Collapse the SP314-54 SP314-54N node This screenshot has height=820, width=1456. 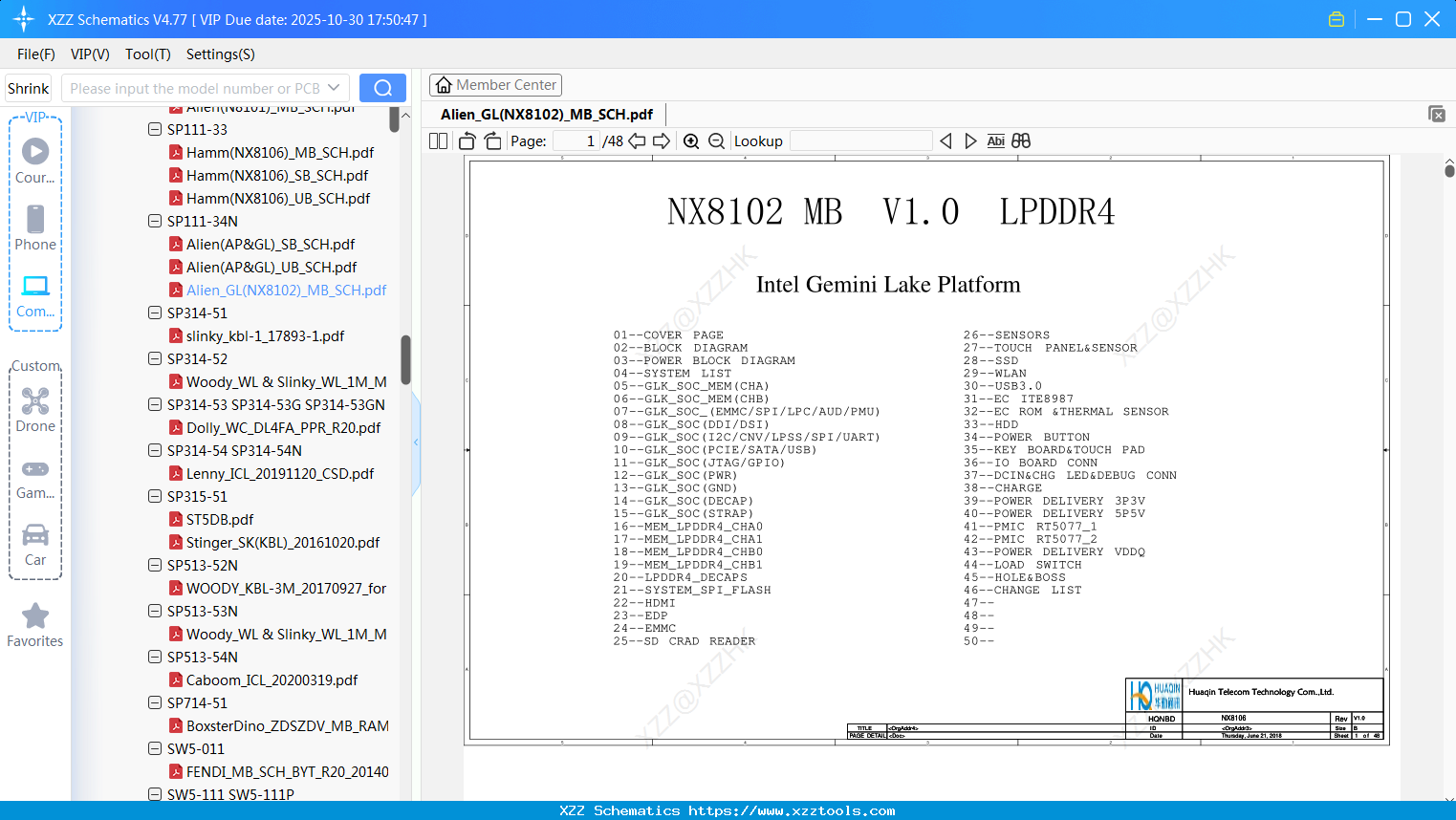coord(155,450)
